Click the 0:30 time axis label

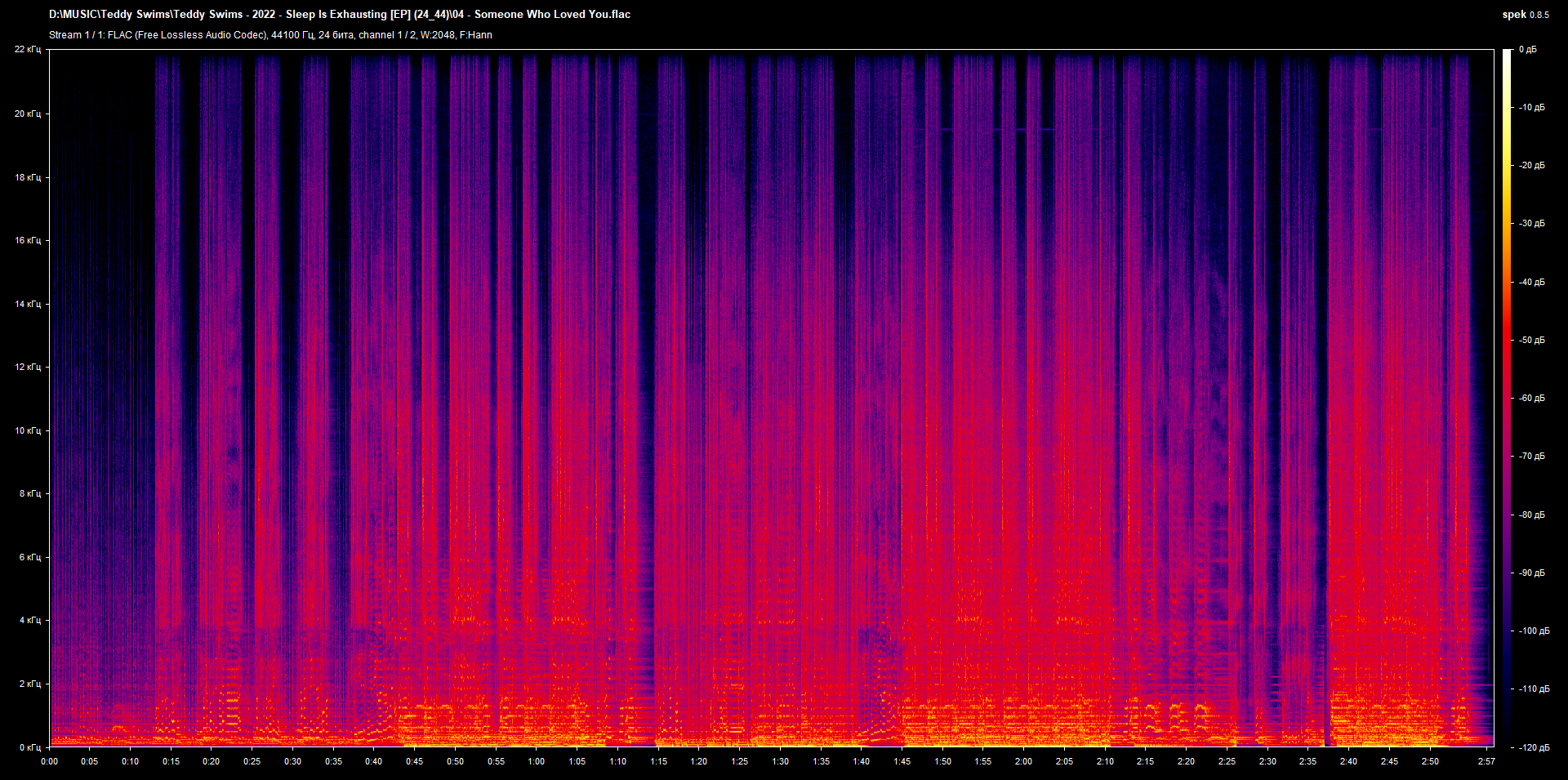coord(292,761)
